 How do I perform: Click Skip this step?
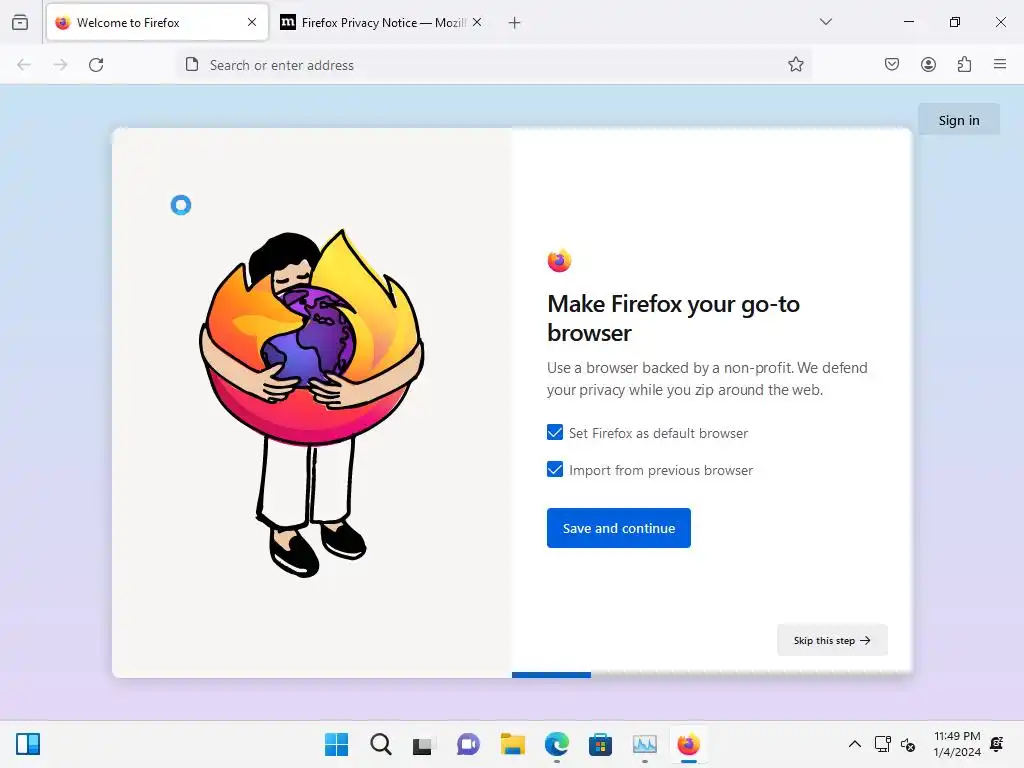click(832, 640)
